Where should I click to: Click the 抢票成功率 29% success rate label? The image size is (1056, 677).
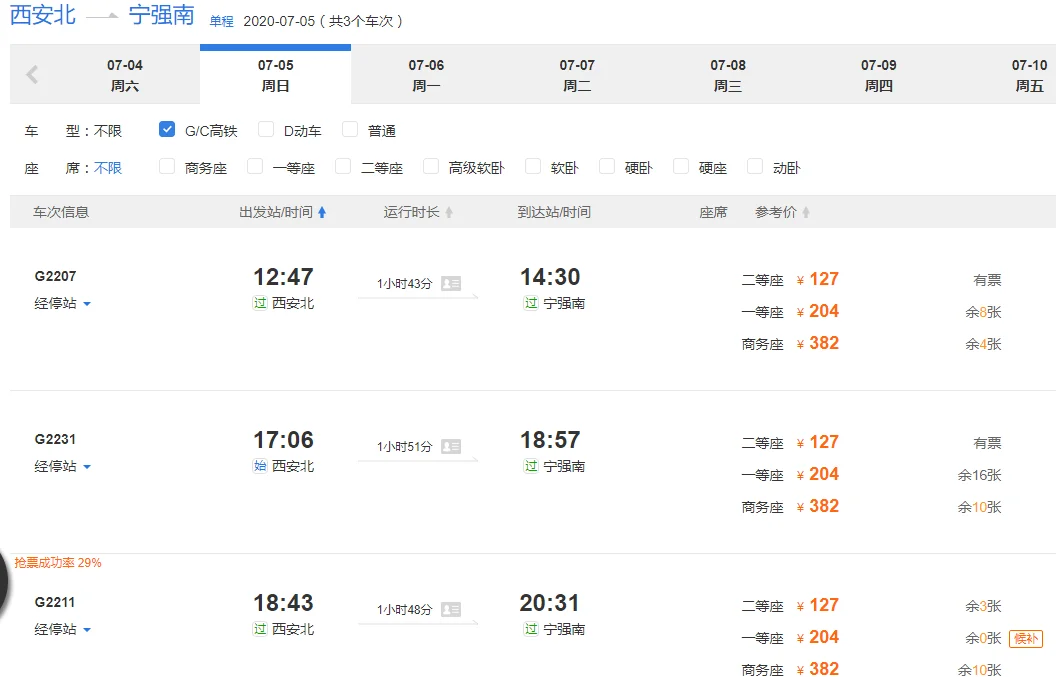56,563
